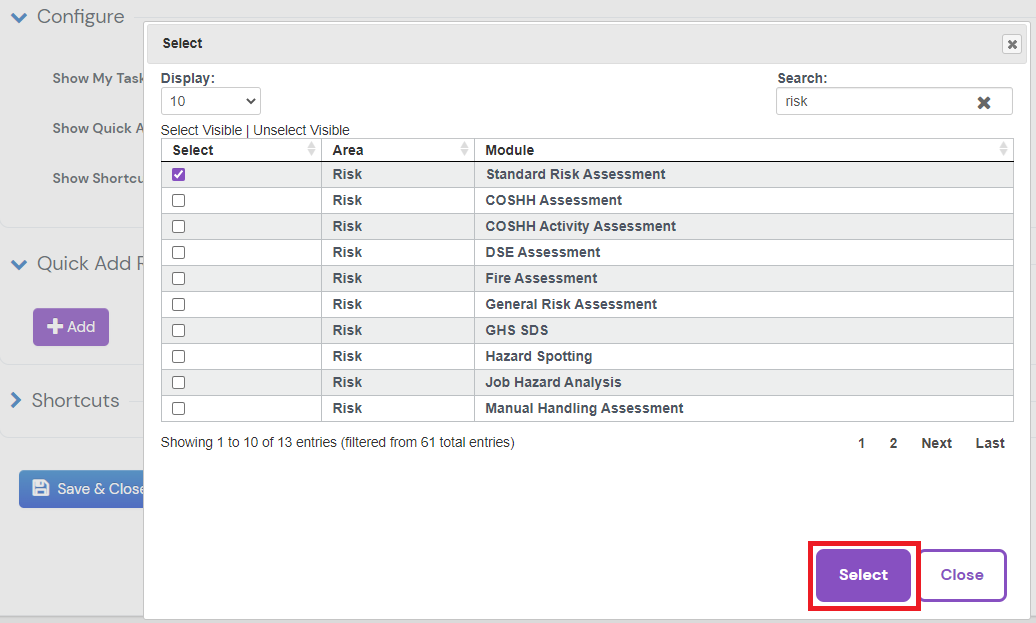Collapse the Configure section chevron

point(18,17)
